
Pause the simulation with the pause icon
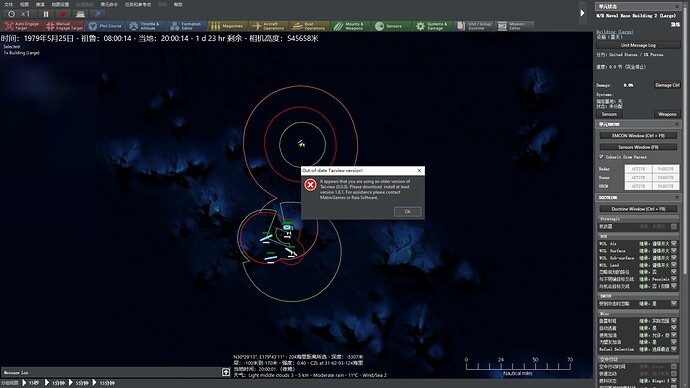coord(46,14)
